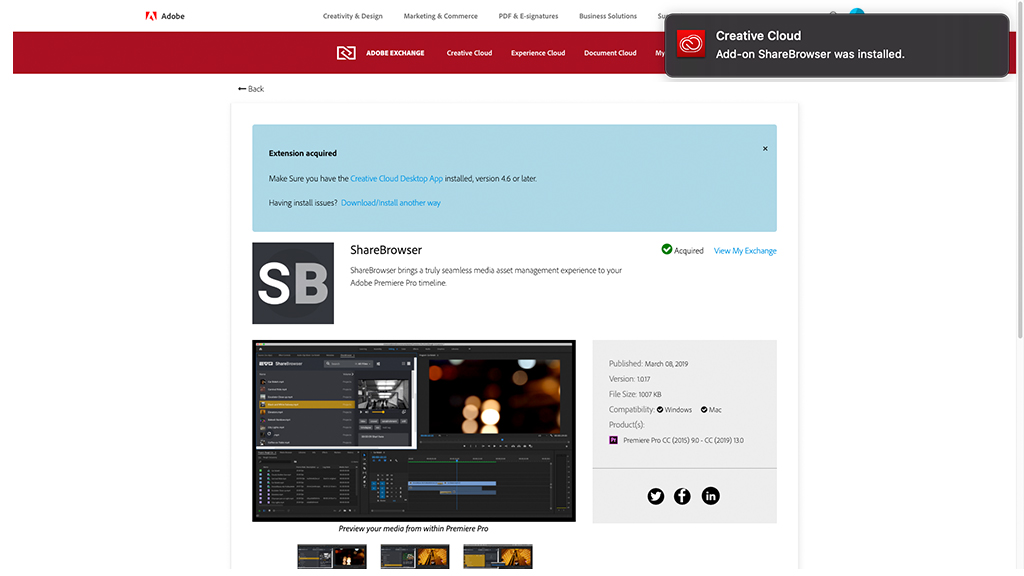The width and height of the screenshot is (1024, 576).
Task: Open the Creativity & Design menu
Action: click(x=353, y=16)
